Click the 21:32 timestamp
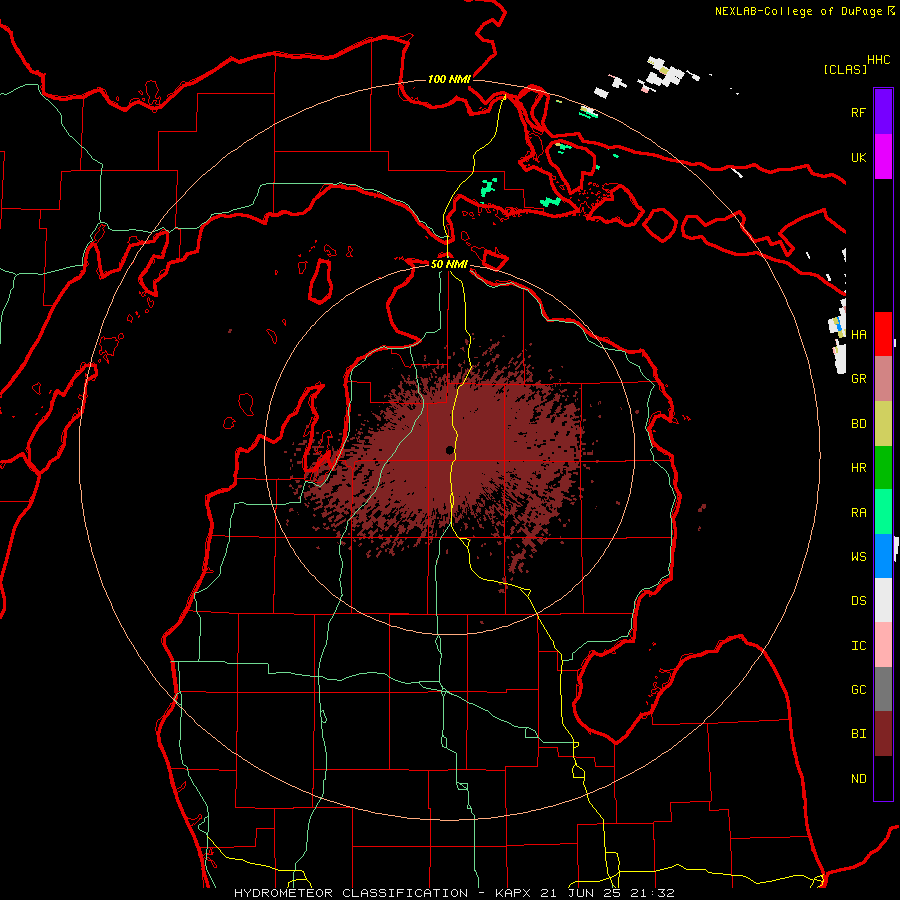Image resolution: width=900 pixels, height=900 pixels. pos(654,893)
